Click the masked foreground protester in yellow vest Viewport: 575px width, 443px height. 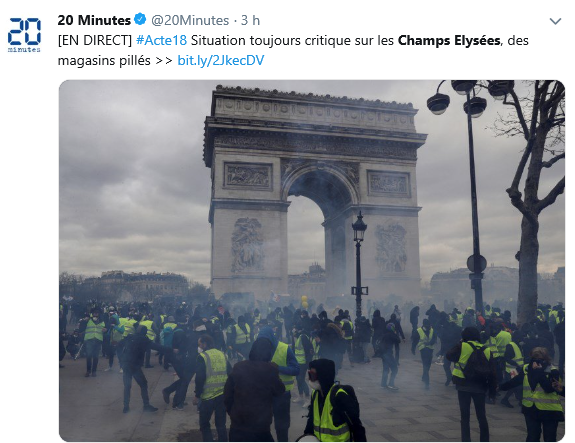click(x=330, y=402)
